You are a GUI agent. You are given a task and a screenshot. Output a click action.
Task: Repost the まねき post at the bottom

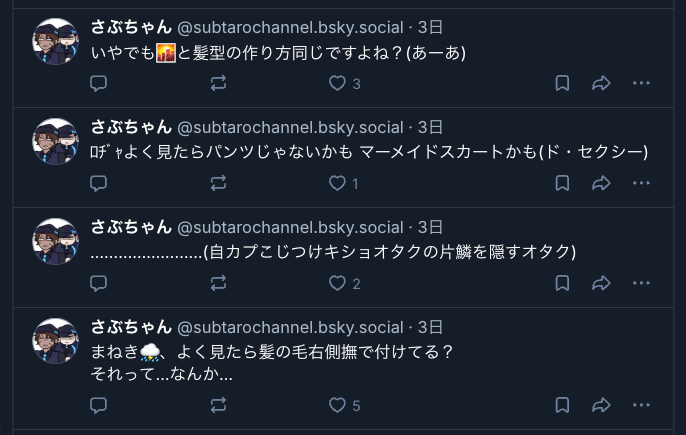click(219, 405)
